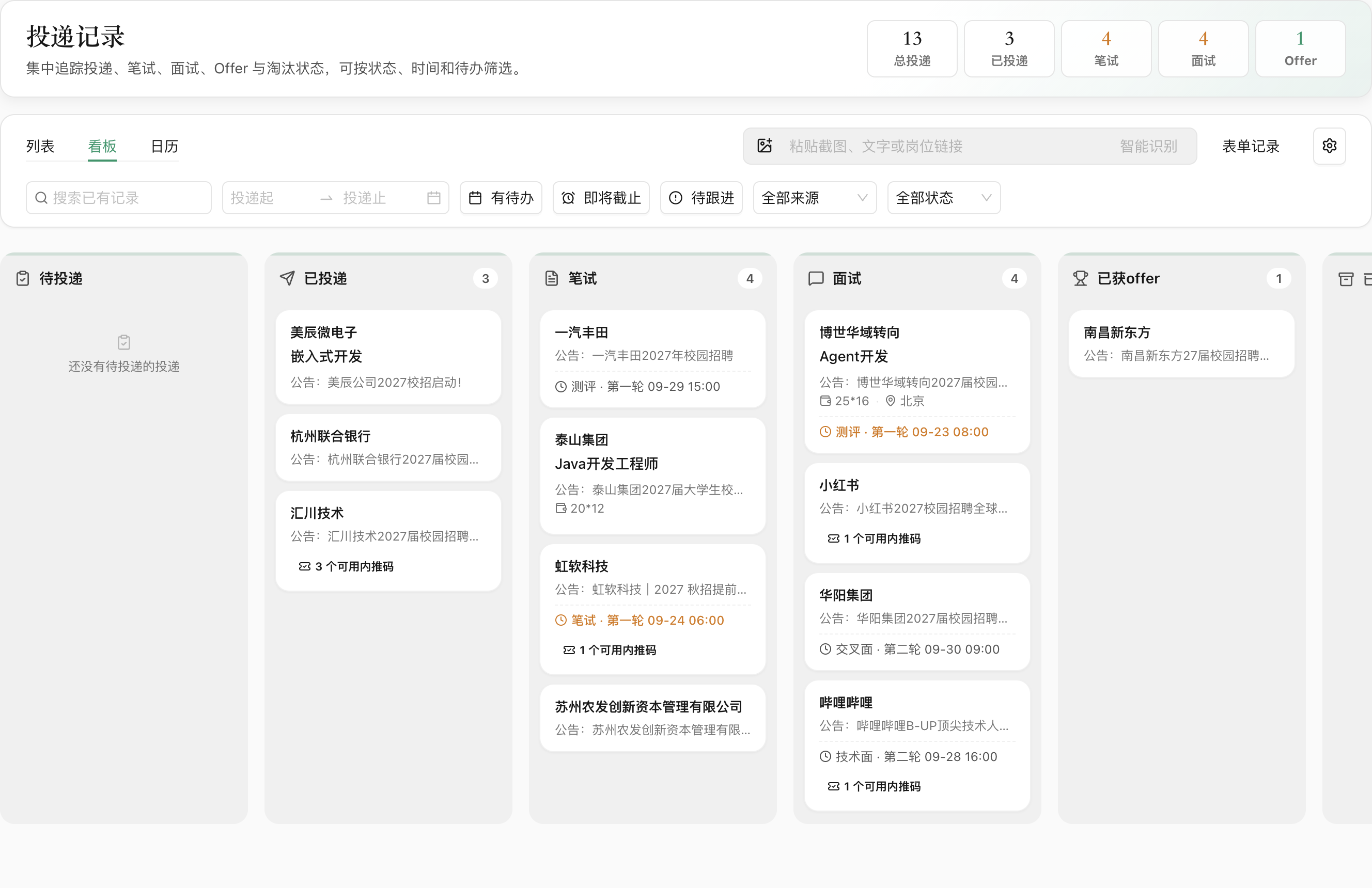Click the archive box icon of the last column
1372x888 pixels.
(x=1346, y=279)
